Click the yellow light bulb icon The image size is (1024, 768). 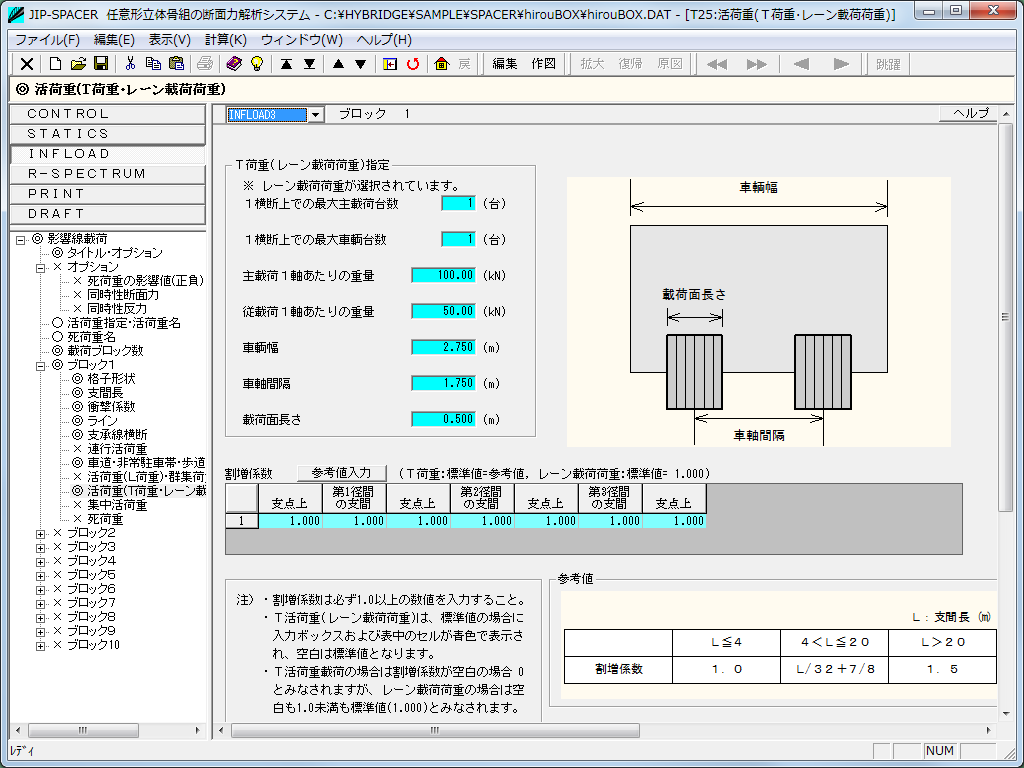pos(256,64)
